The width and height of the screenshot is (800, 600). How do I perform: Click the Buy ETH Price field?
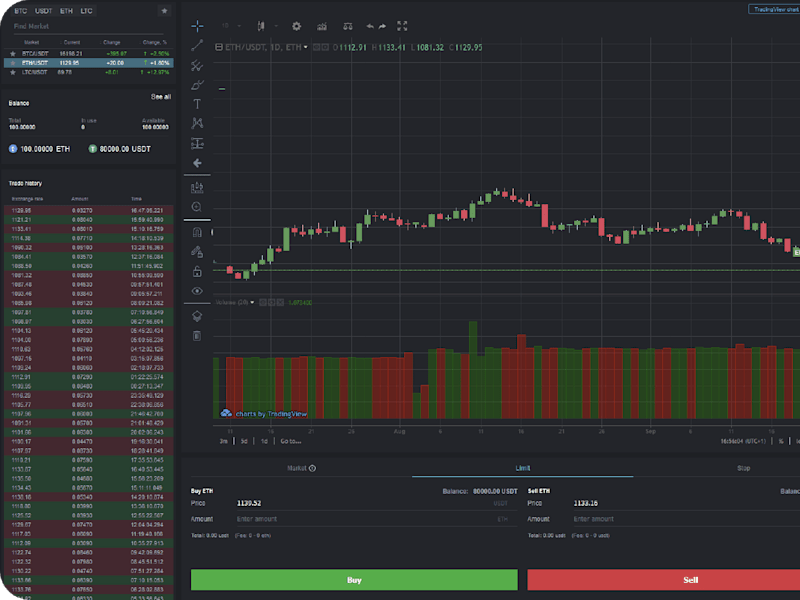click(377, 503)
